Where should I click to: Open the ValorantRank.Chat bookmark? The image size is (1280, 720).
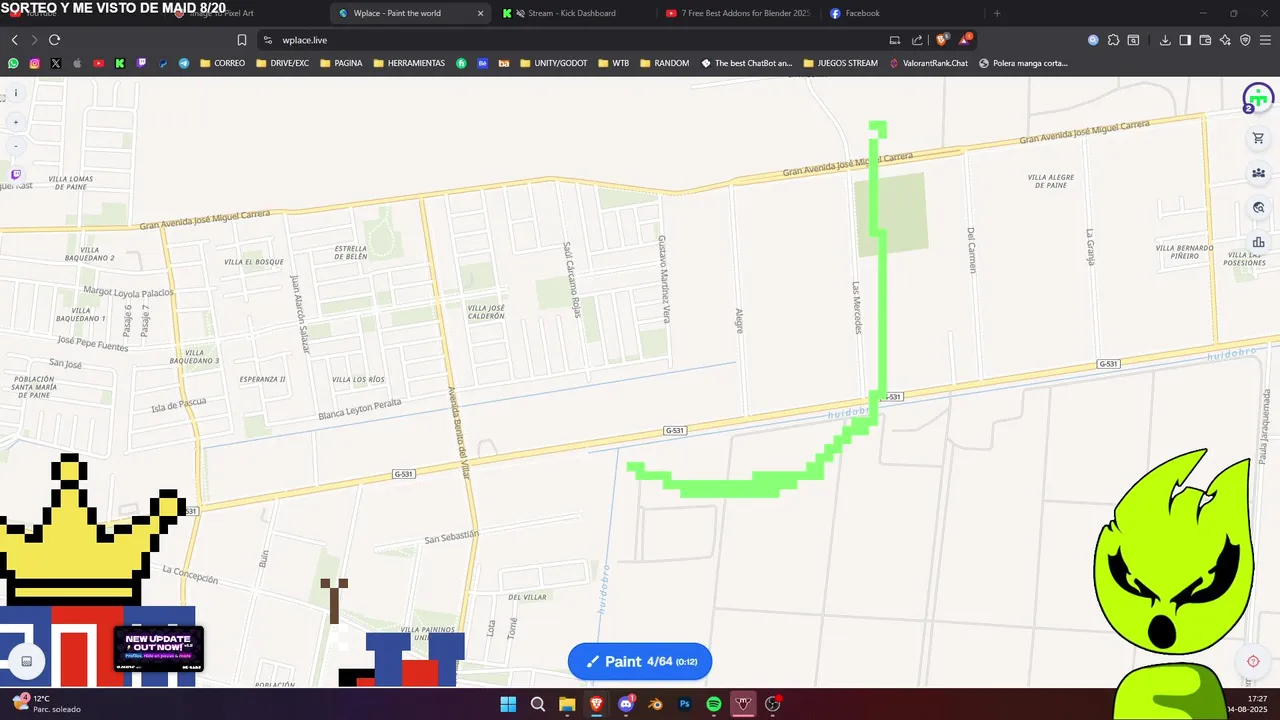point(927,63)
